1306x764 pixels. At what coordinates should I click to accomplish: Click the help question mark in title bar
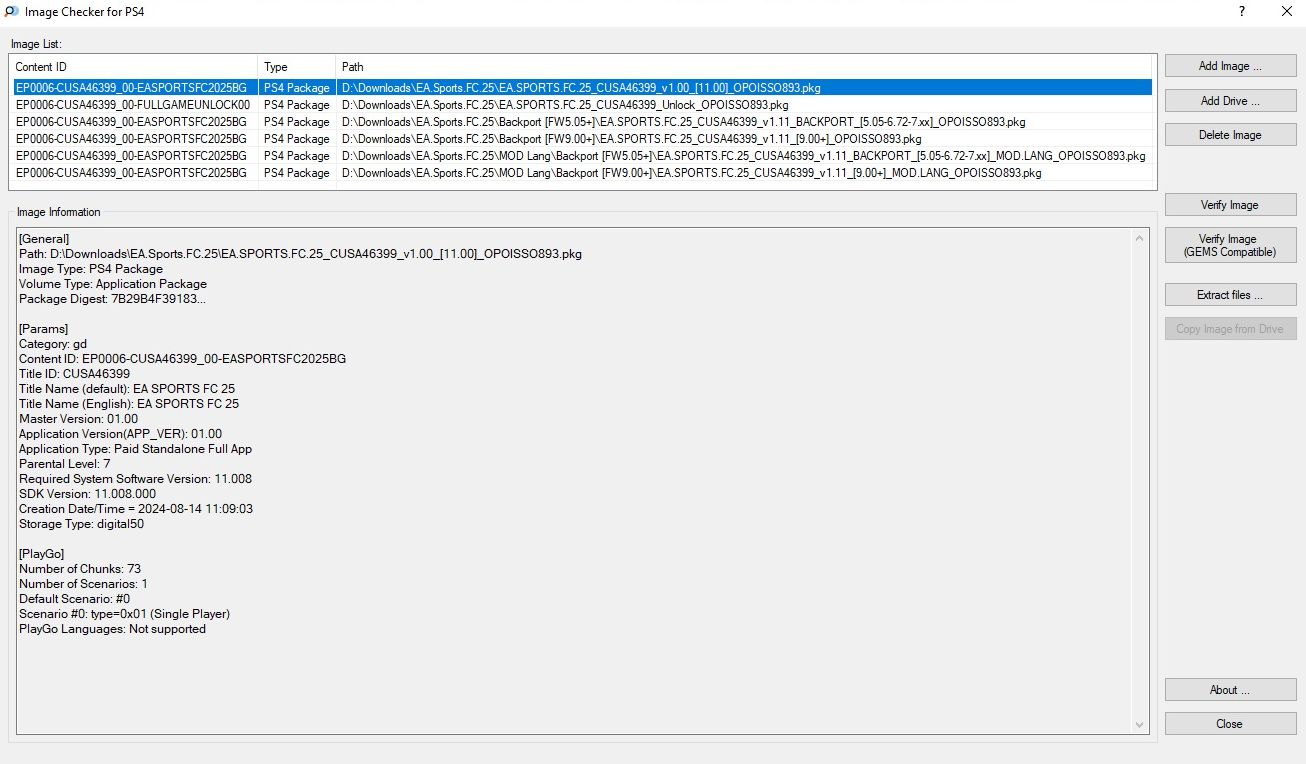pos(1241,12)
